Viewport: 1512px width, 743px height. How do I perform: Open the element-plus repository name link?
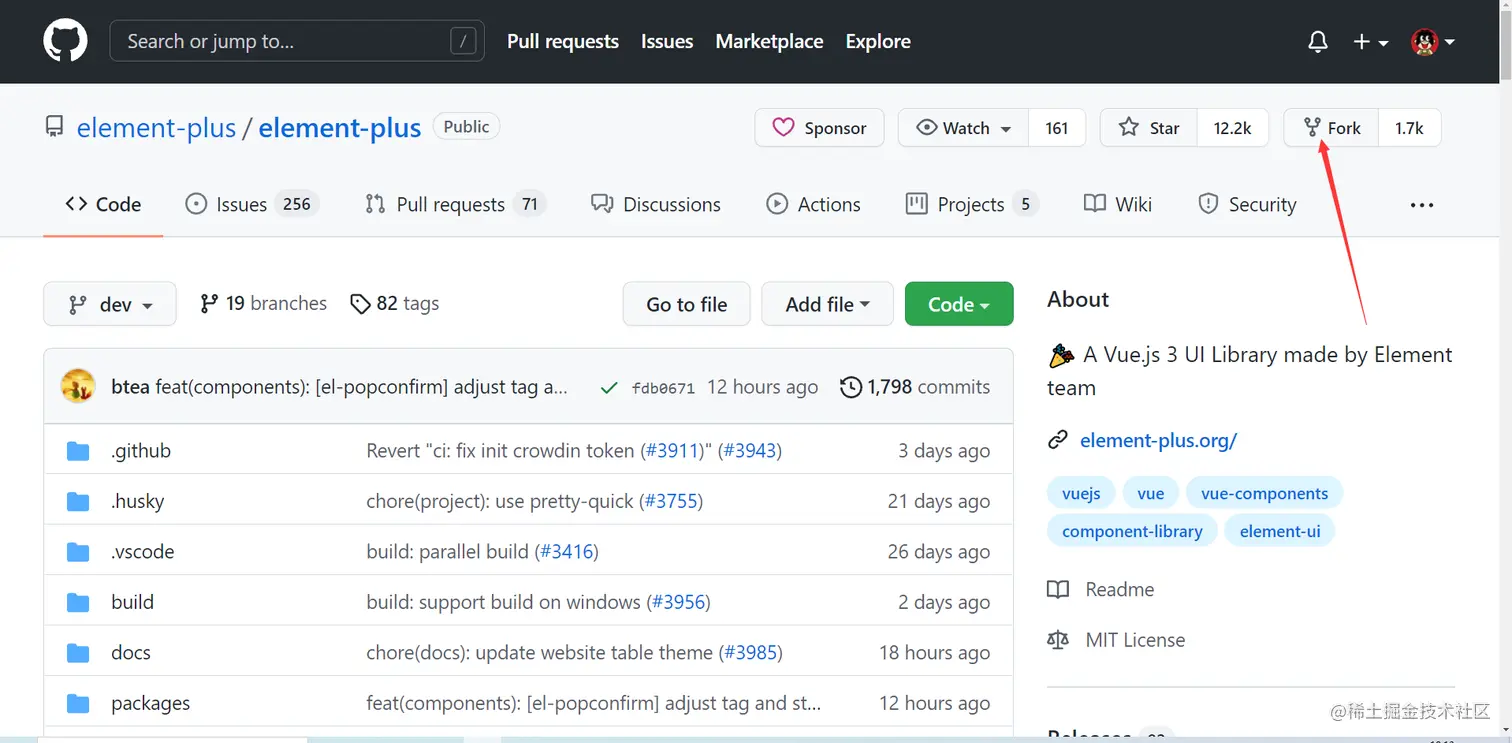(340, 128)
